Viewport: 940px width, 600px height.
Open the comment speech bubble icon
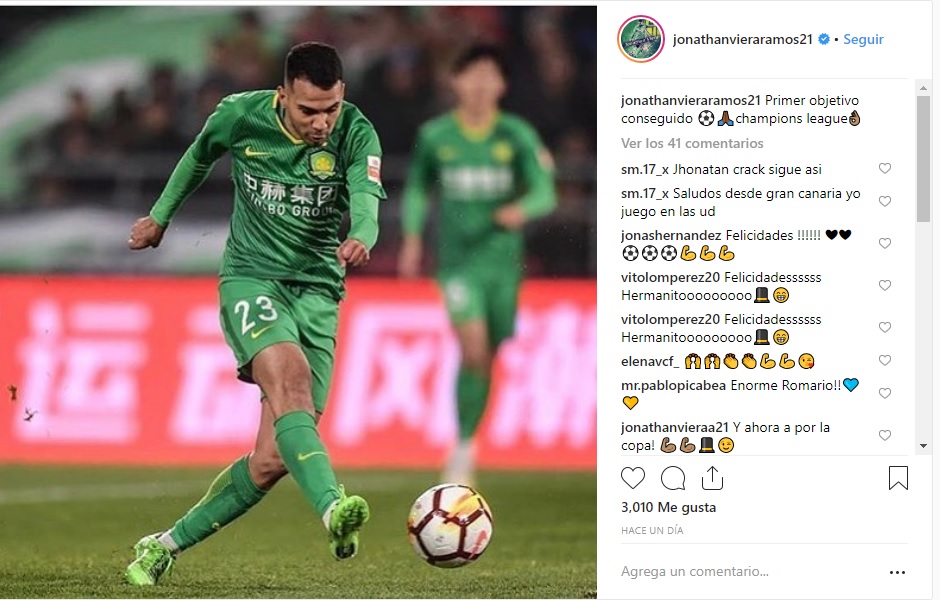pyautogui.click(x=673, y=478)
